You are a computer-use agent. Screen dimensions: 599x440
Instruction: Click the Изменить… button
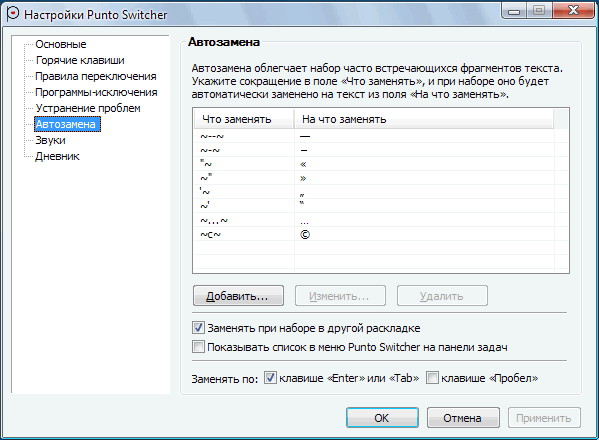(x=340, y=296)
